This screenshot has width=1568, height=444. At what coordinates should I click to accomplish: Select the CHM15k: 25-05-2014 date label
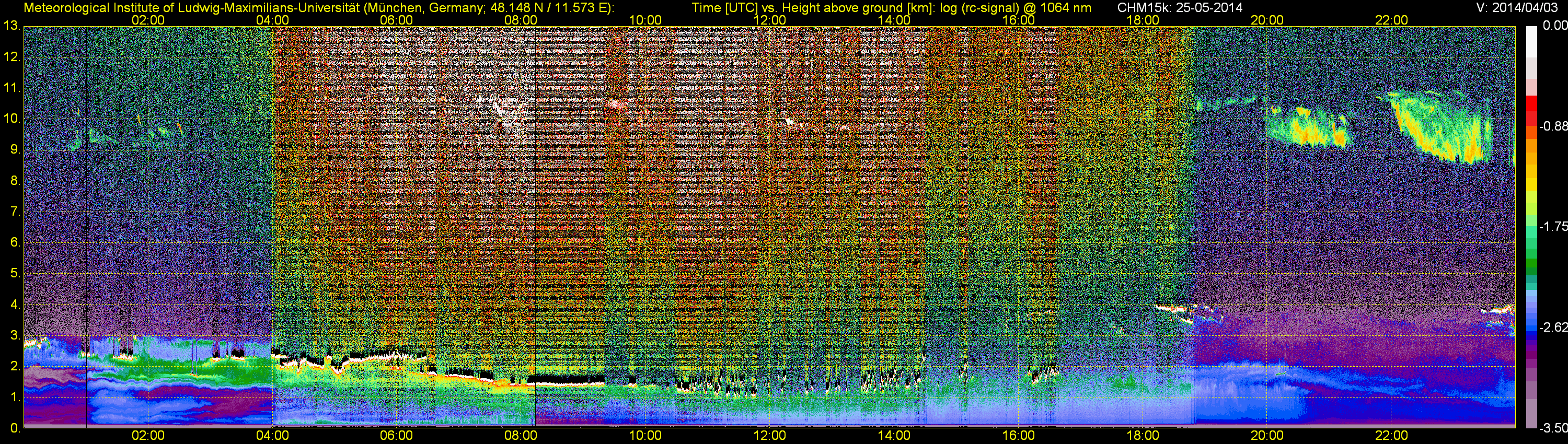point(1180,8)
